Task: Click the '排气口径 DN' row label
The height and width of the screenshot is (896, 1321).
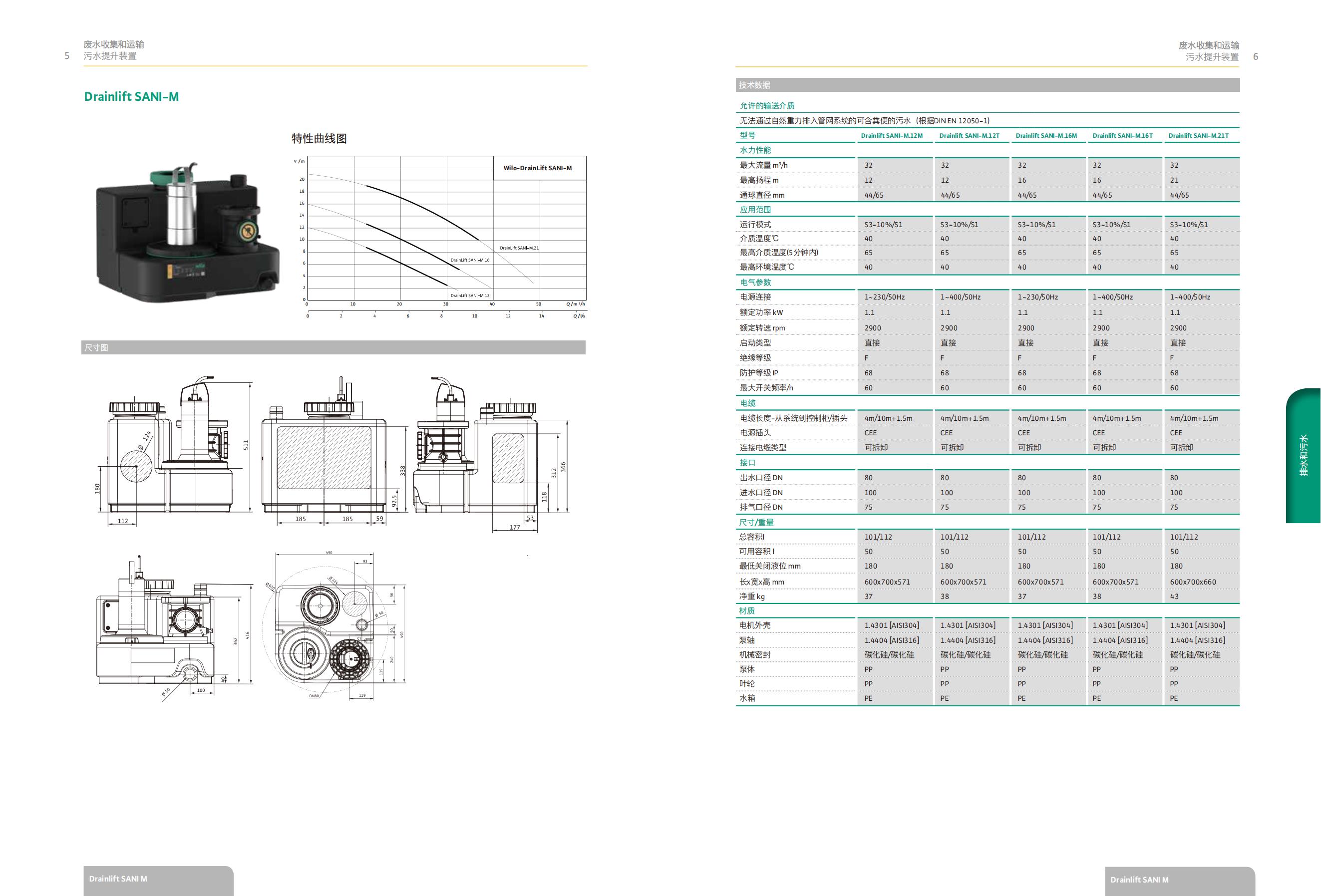Action: point(761,507)
